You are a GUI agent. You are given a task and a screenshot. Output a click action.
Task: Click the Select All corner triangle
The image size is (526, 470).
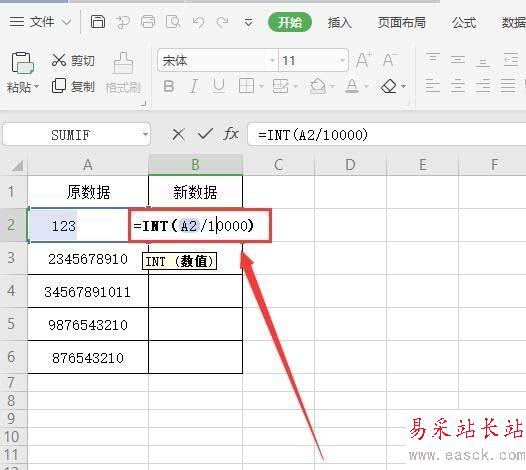[17, 165]
